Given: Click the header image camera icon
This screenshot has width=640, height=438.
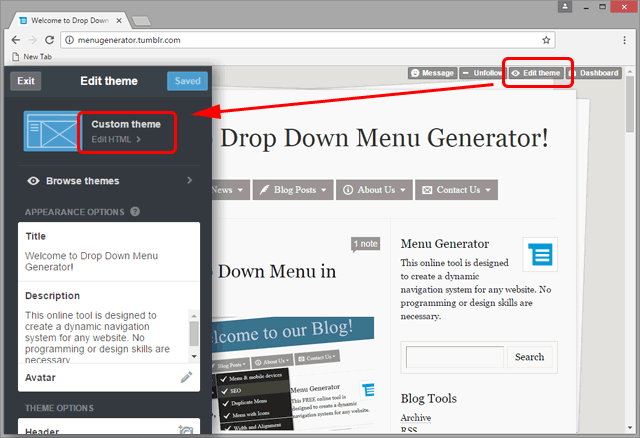Looking at the screenshot, I should (x=185, y=430).
